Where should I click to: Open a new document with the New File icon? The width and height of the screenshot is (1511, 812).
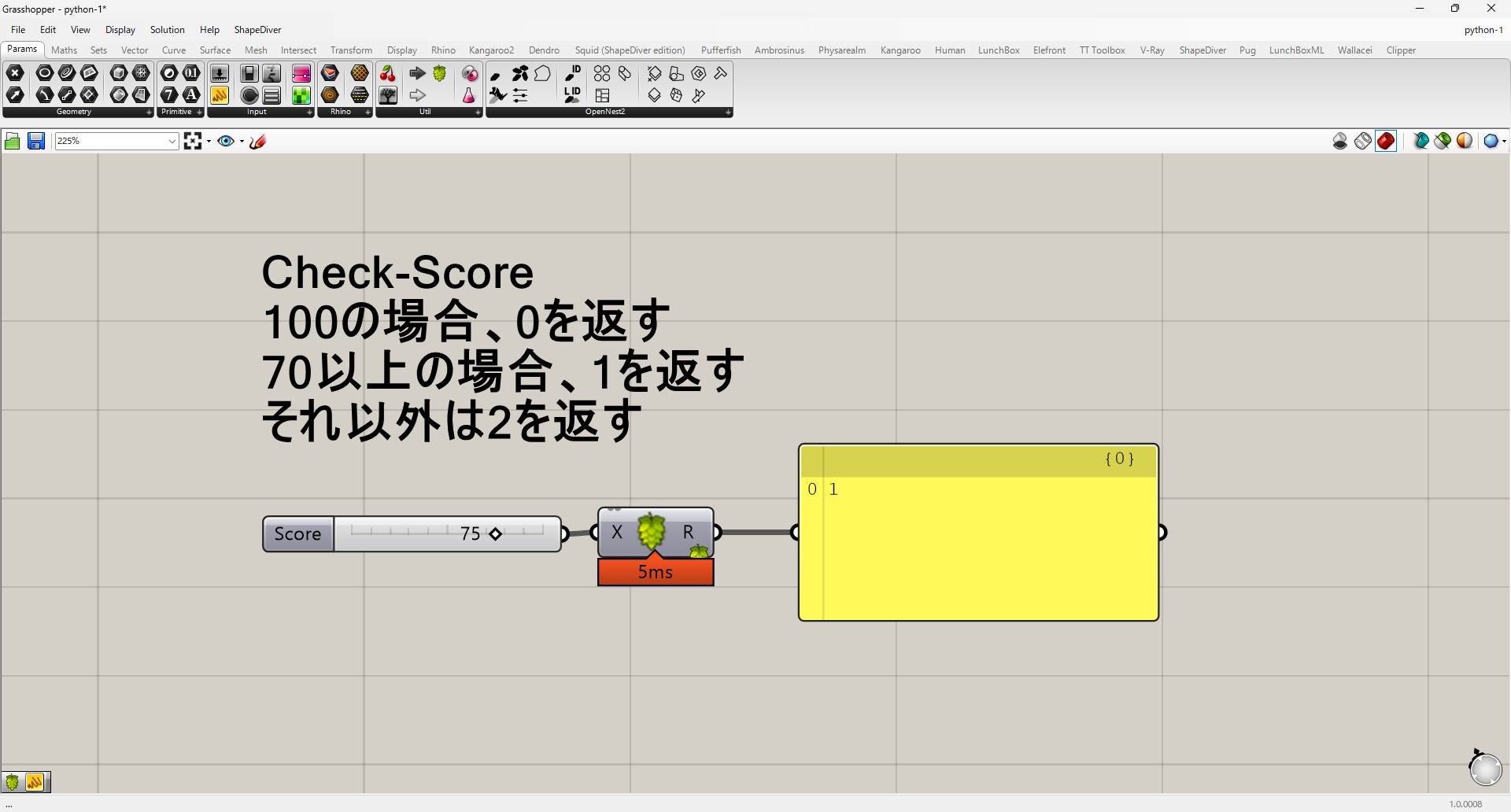(x=13, y=141)
